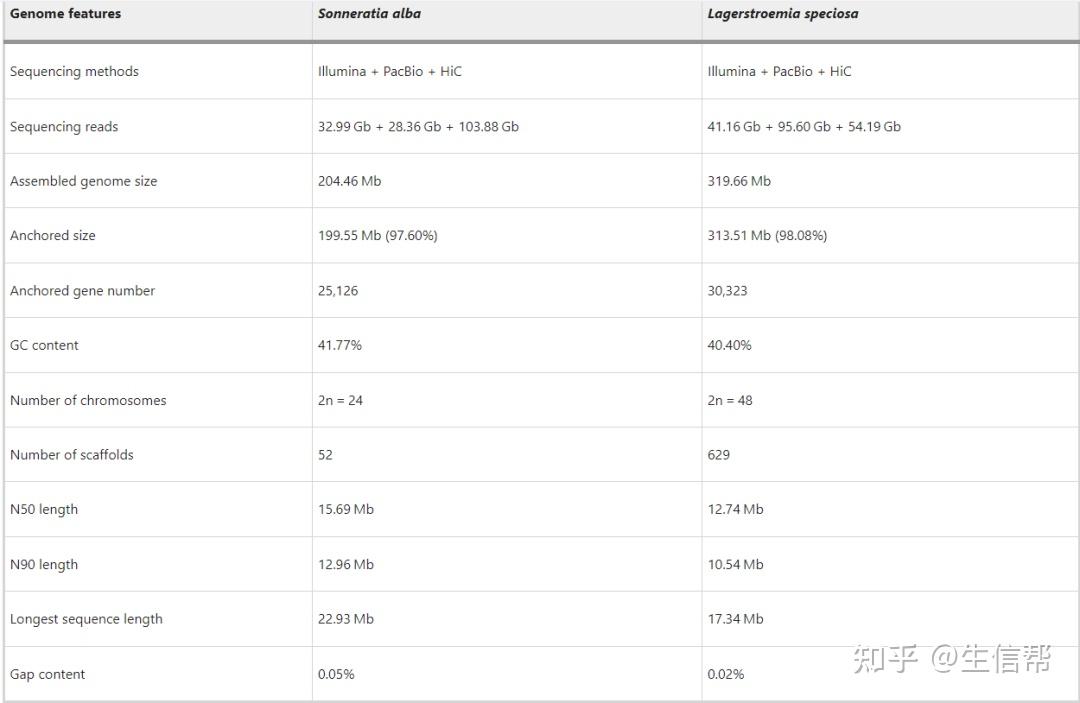Select the 41.77% GC content value

(340, 346)
